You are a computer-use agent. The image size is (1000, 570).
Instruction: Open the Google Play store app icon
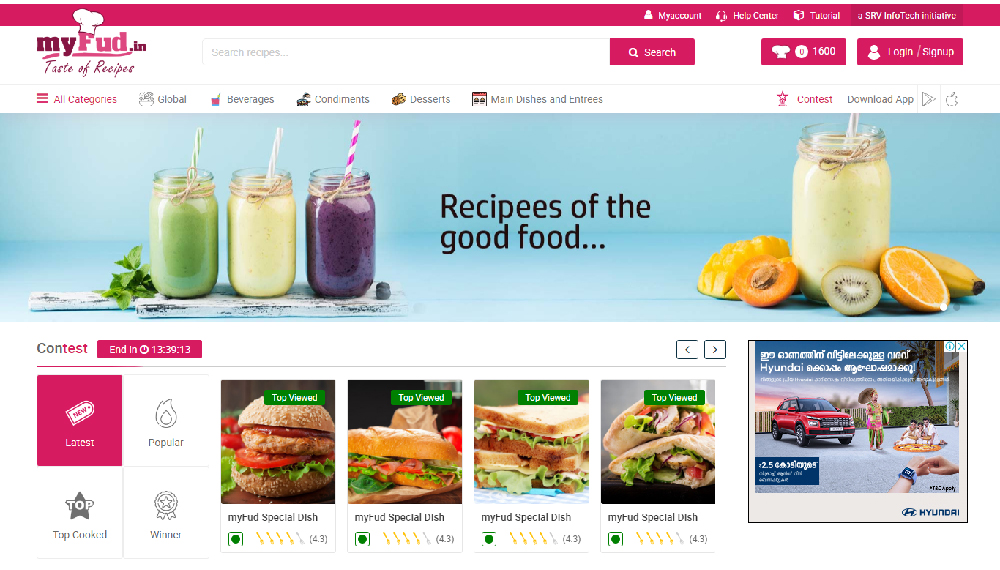tap(929, 99)
